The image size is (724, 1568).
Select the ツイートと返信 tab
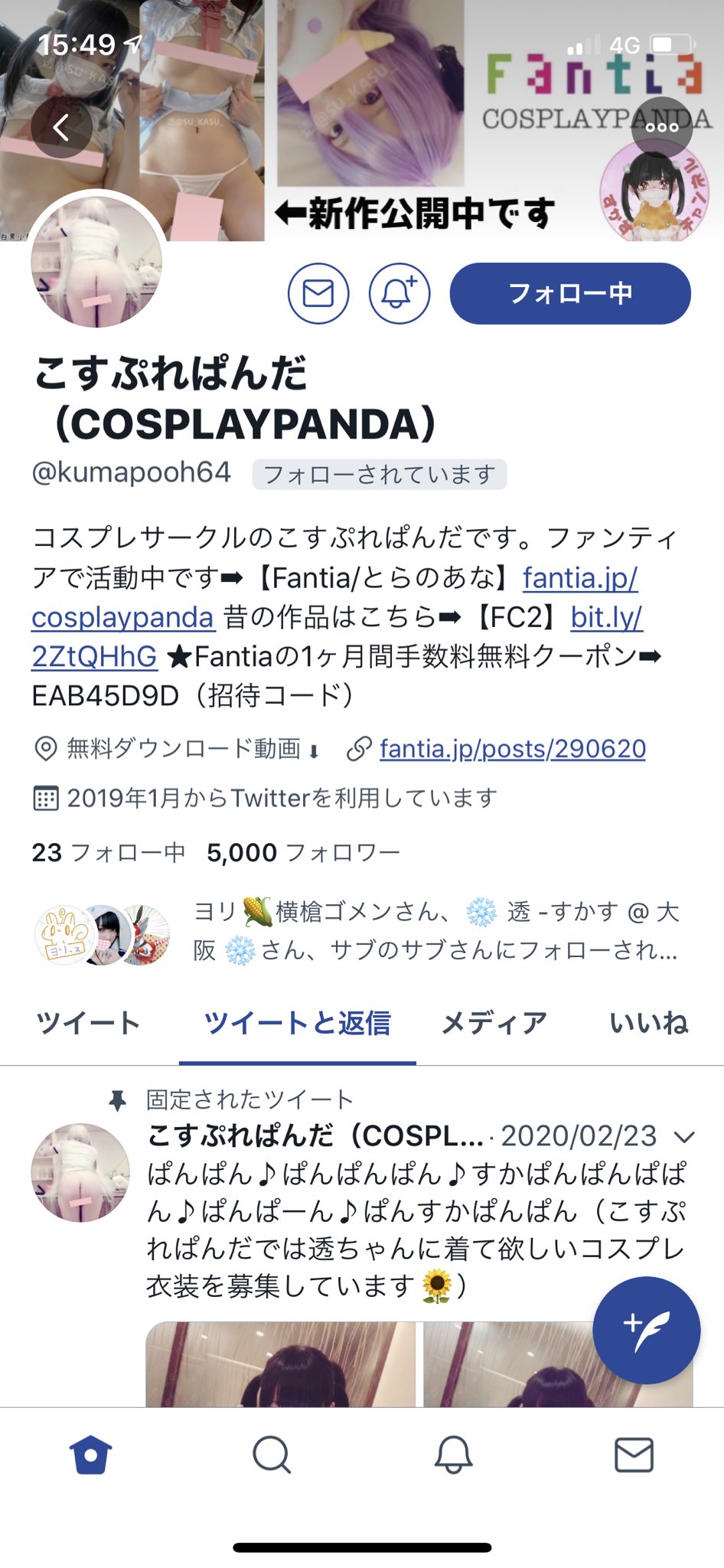298,1023
